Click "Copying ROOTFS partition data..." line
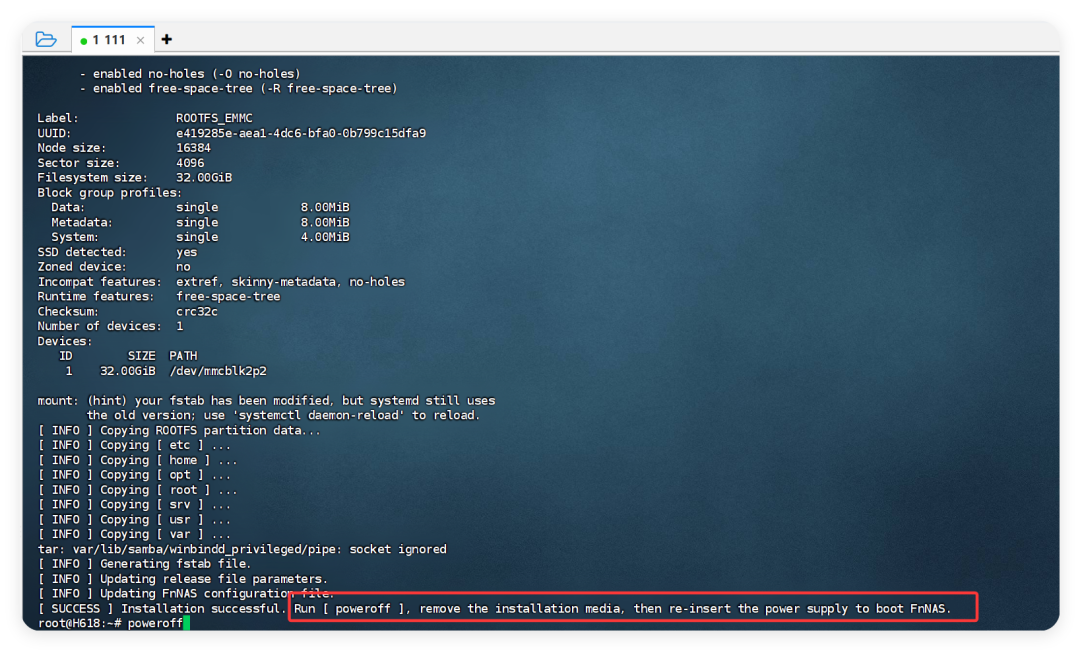The width and height of the screenshot is (1080, 651). click(179, 431)
